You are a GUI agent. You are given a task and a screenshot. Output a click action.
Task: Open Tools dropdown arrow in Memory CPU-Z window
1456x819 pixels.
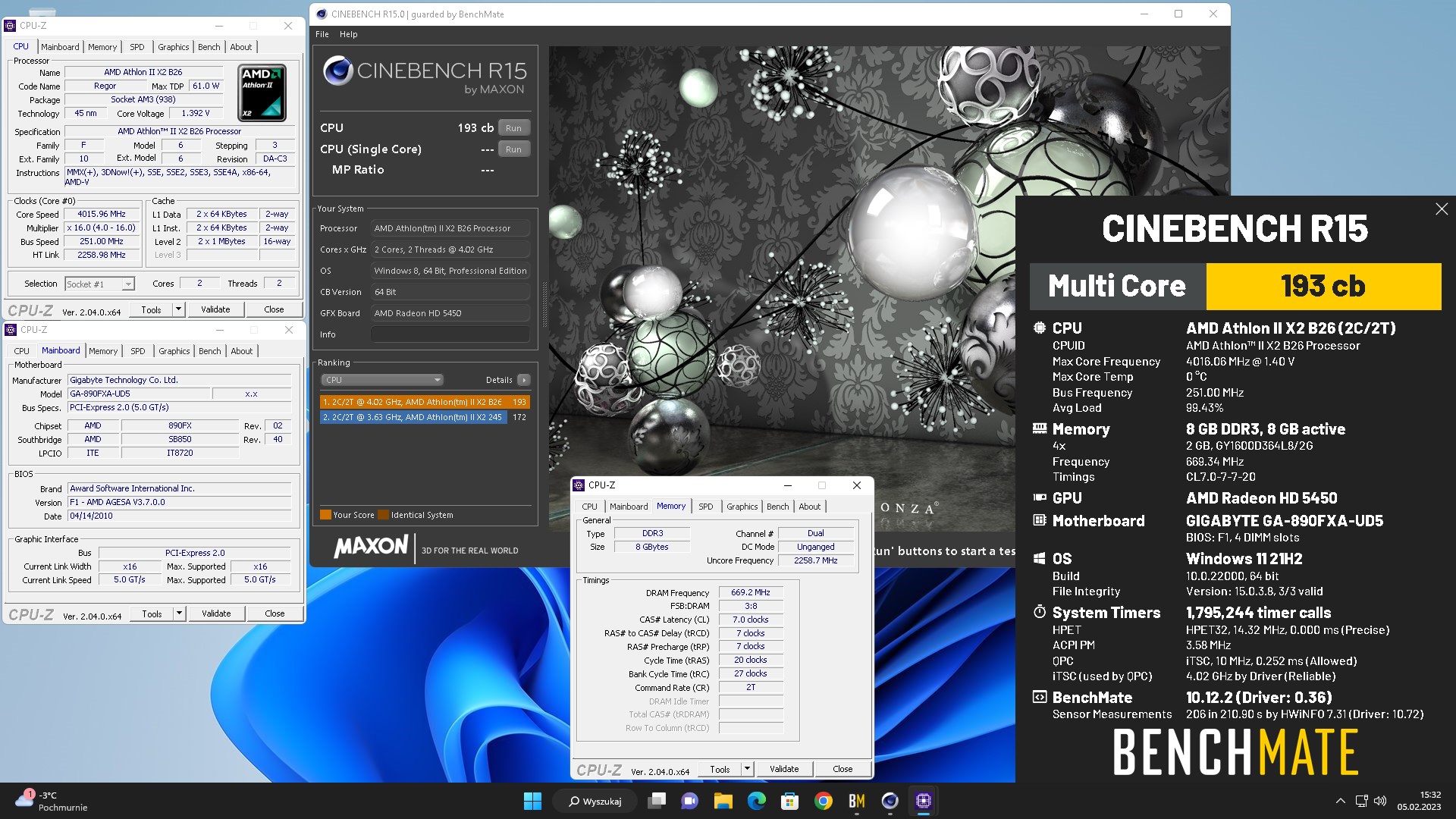pos(747,769)
